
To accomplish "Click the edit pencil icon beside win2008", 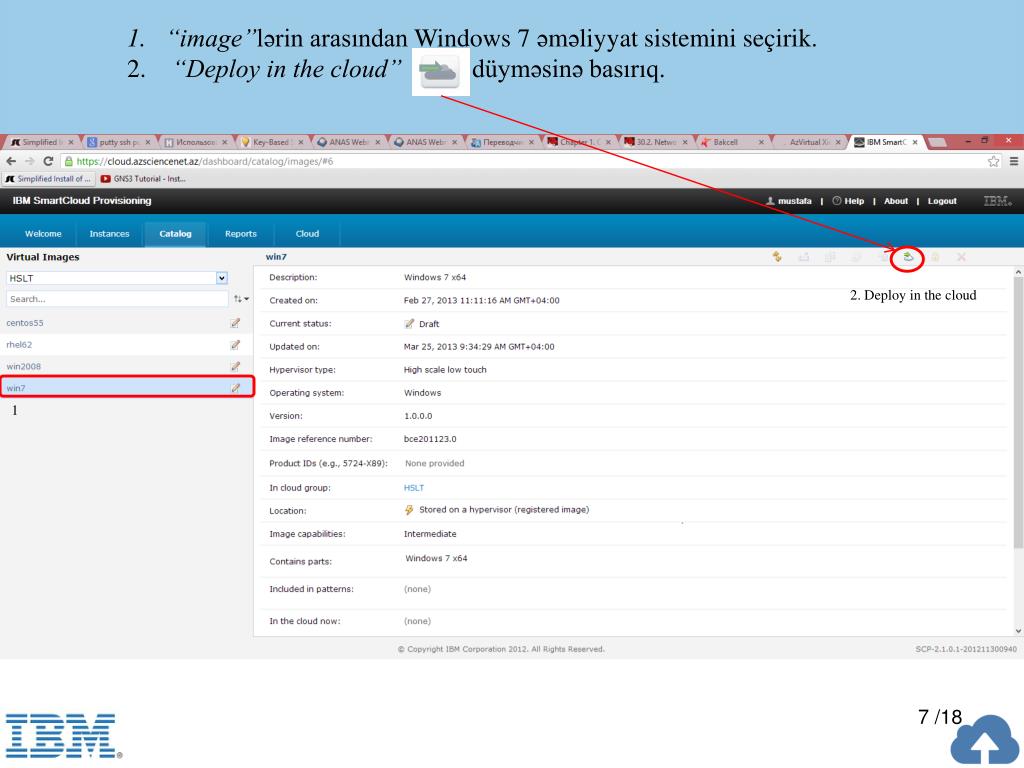I will pyautogui.click(x=235, y=366).
